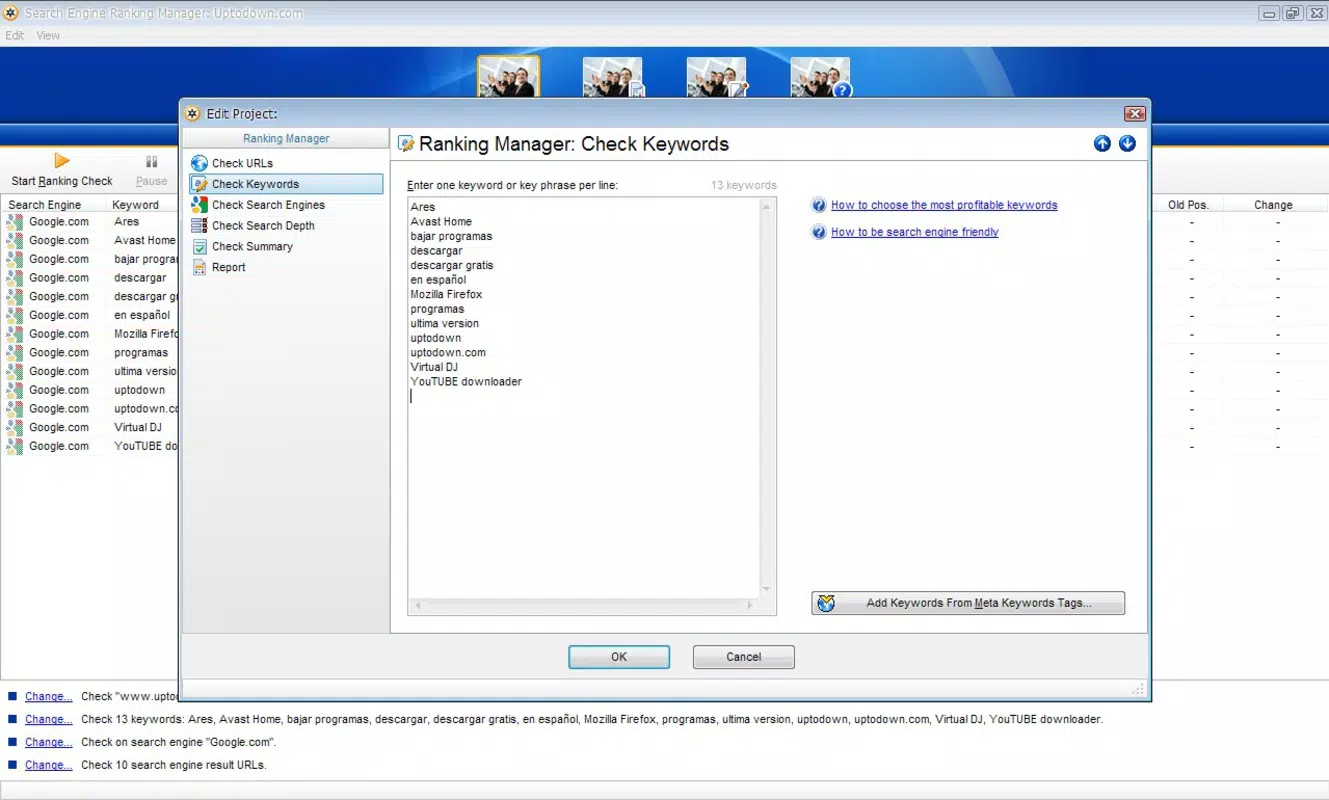This screenshot has height=800, width=1329.
Task: Select 'Virtual DJ' in the main window table
Action: (x=138, y=427)
